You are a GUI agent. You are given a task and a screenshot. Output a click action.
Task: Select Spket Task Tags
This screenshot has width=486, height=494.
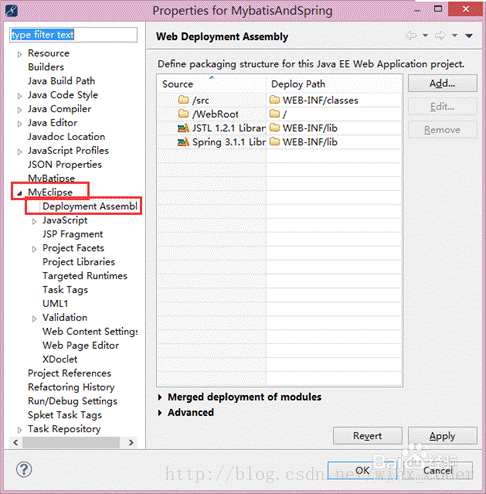tap(65, 415)
